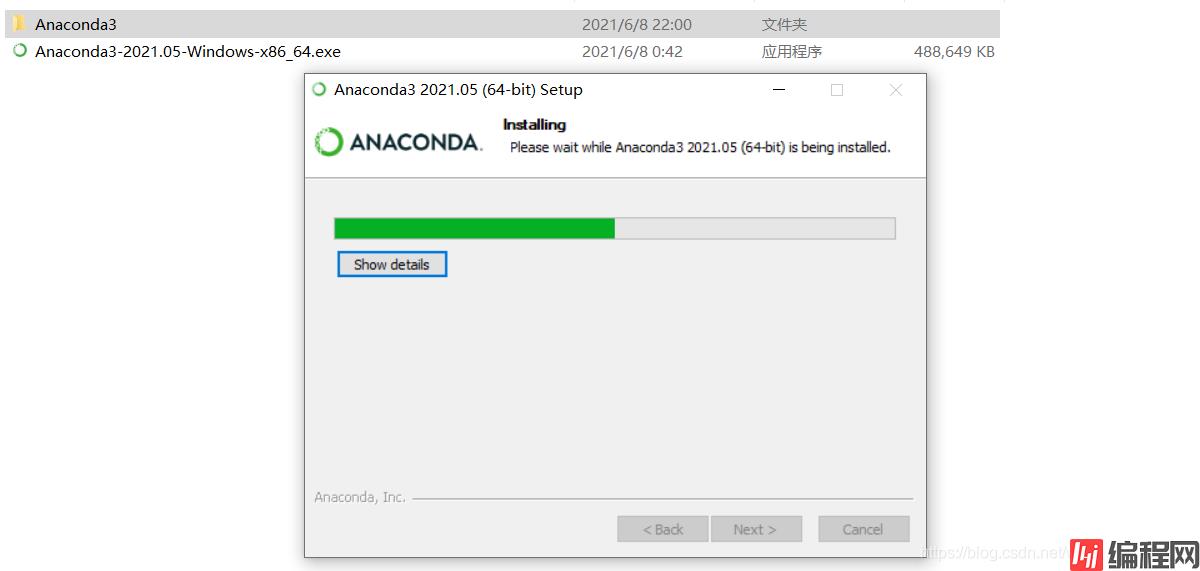
Task: Close the Anaconda3 Setup window
Action: tap(896, 90)
